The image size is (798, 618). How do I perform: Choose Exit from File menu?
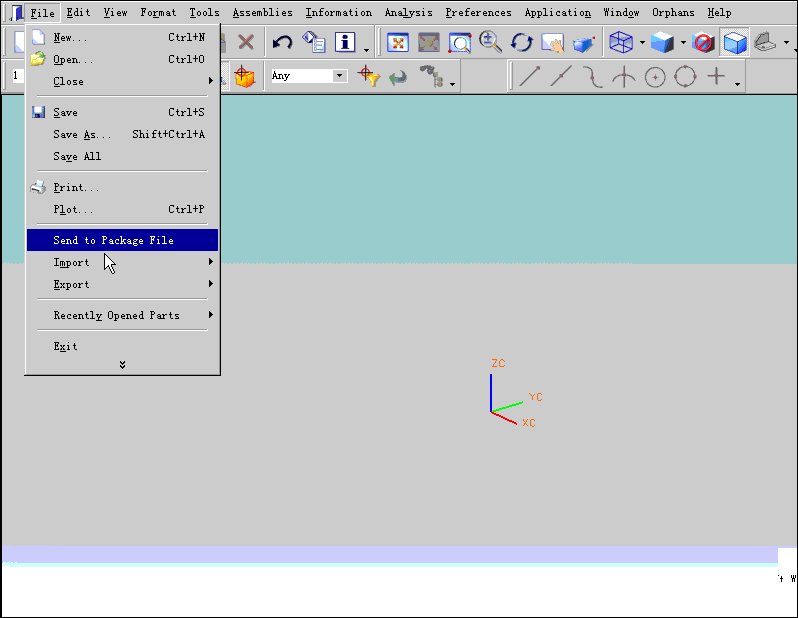(x=122, y=346)
